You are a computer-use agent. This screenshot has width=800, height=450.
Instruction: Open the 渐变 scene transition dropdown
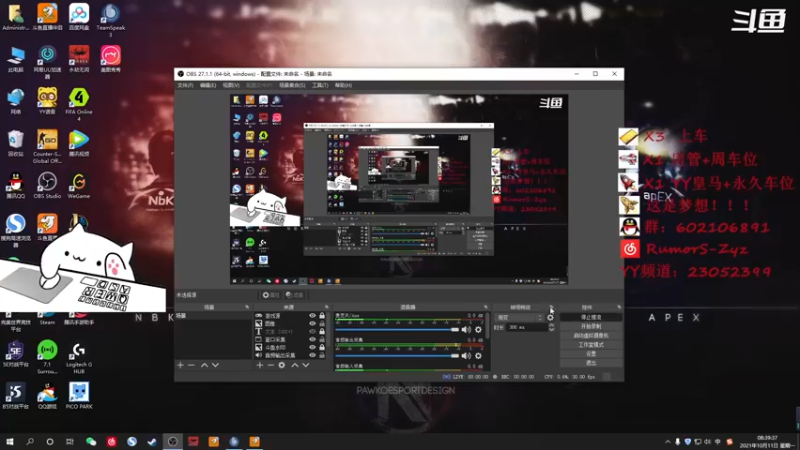pos(519,317)
